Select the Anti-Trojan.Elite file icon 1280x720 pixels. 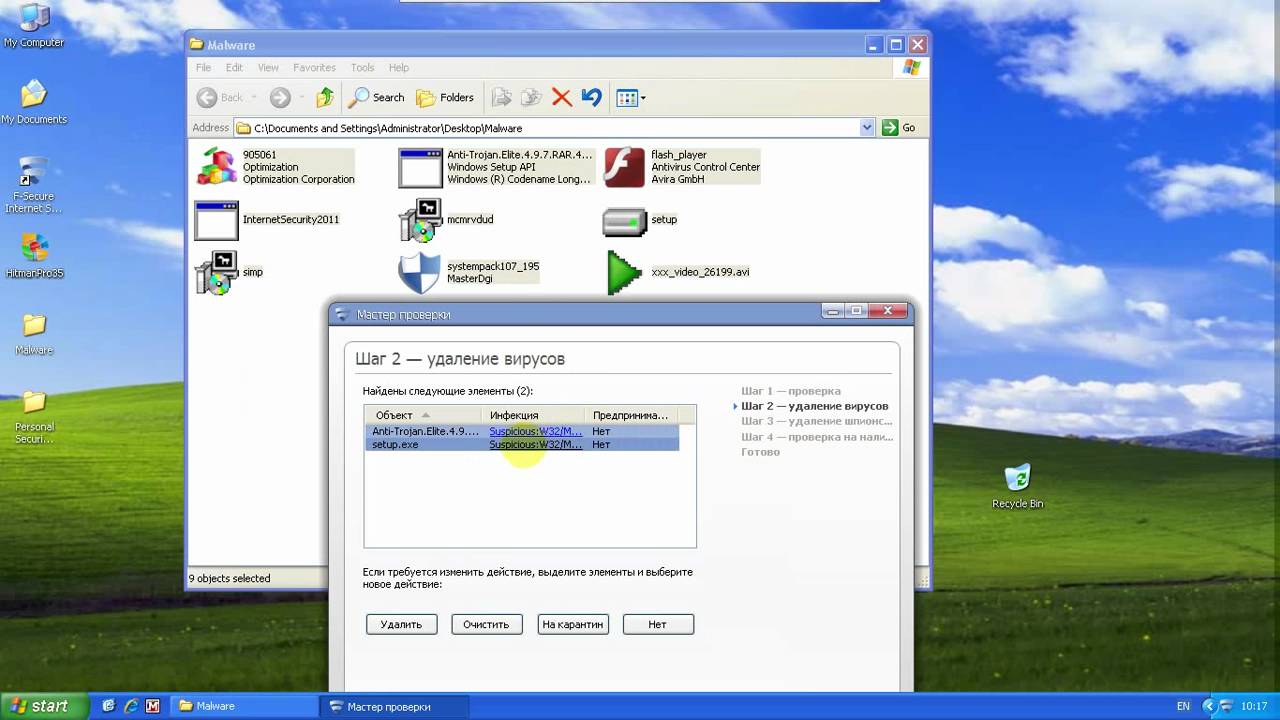click(420, 167)
